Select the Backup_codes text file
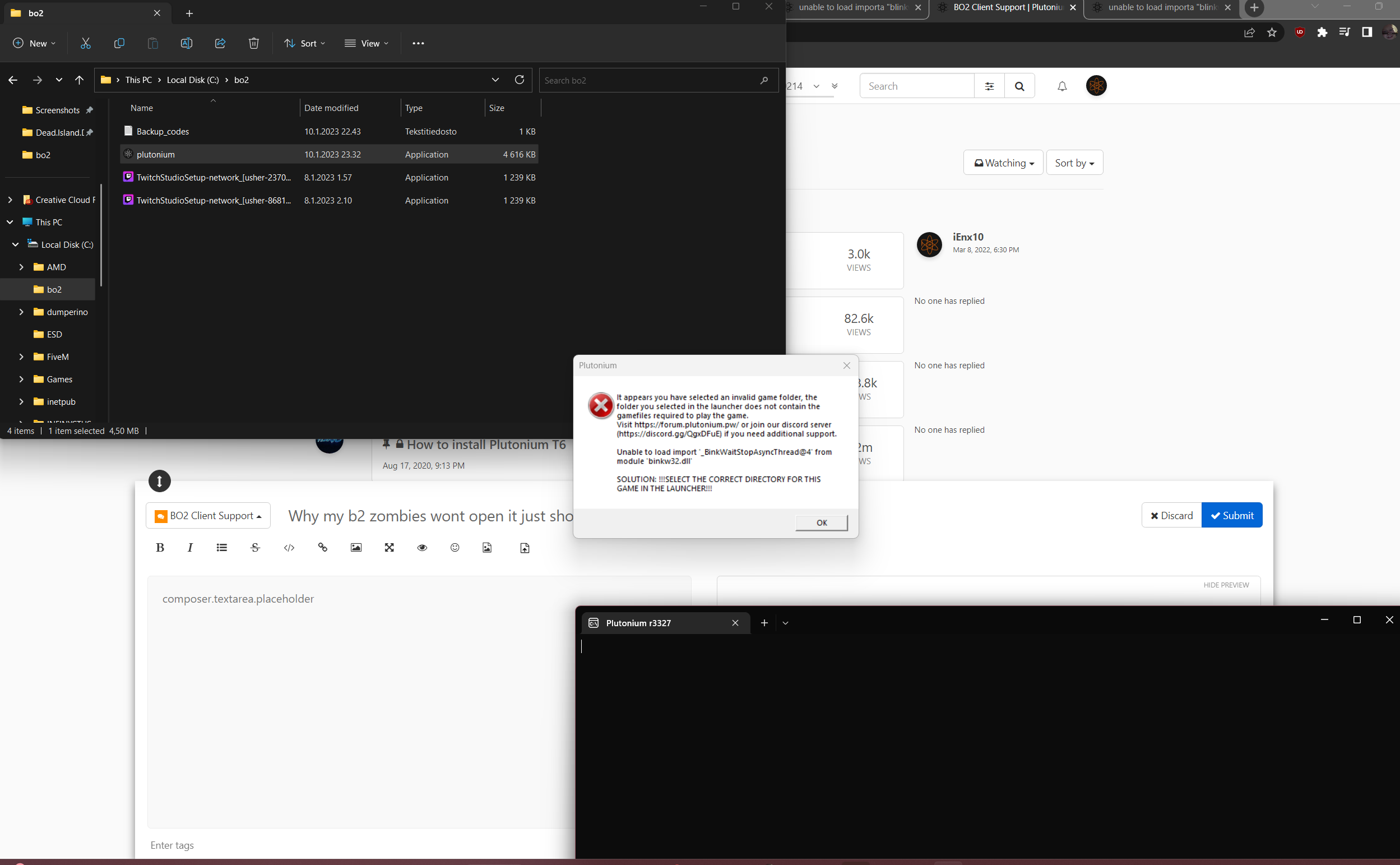Image resolution: width=1400 pixels, height=865 pixels. 329,132
